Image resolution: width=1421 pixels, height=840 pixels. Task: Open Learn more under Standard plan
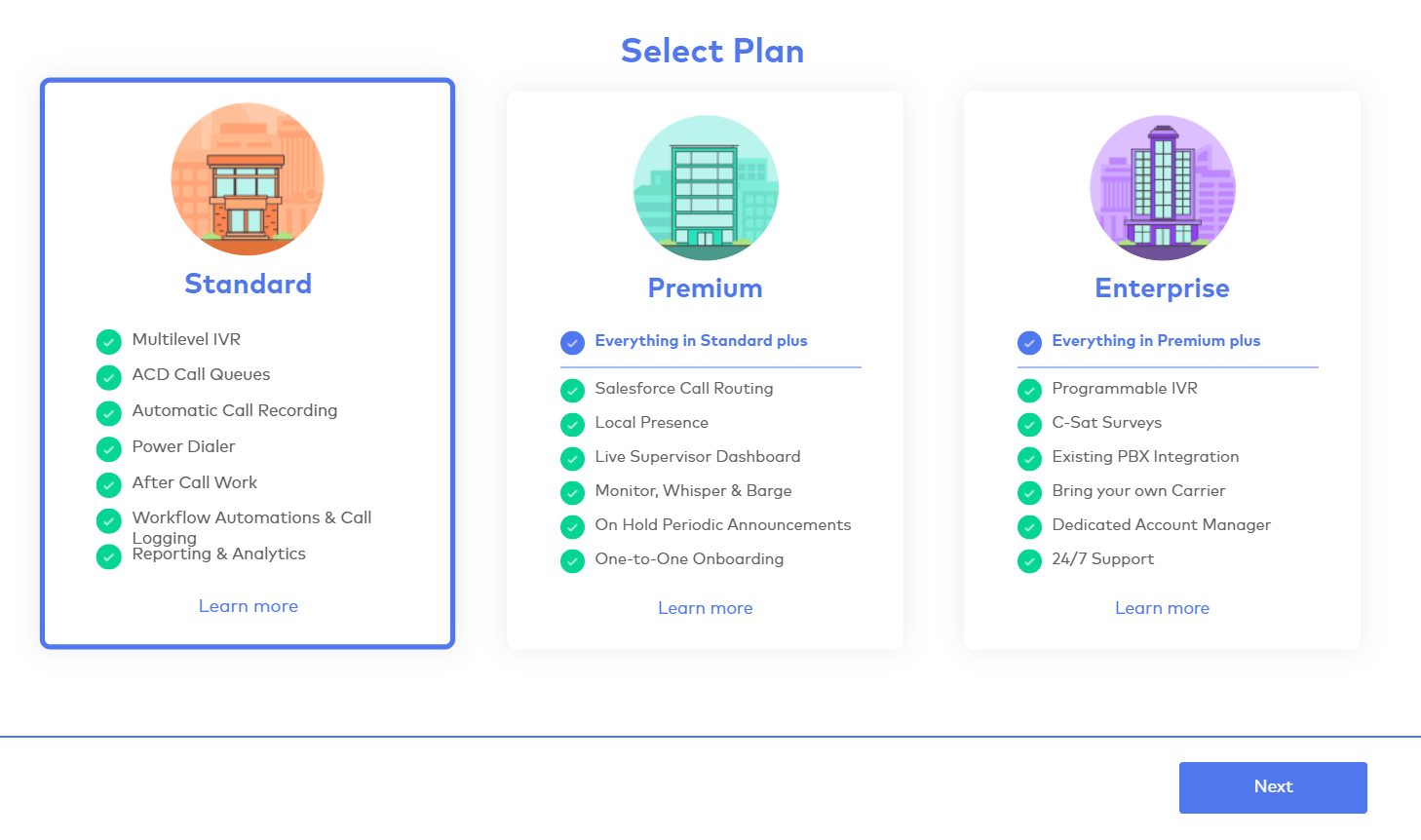(x=249, y=606)
